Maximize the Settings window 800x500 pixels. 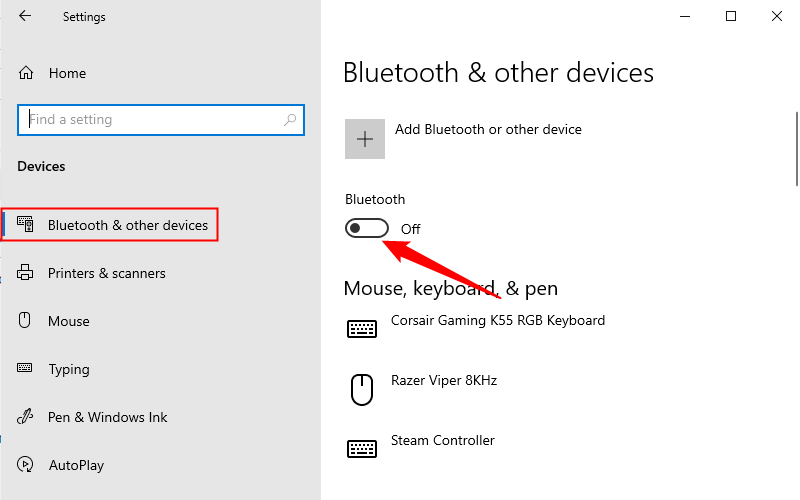pos(731,16)
